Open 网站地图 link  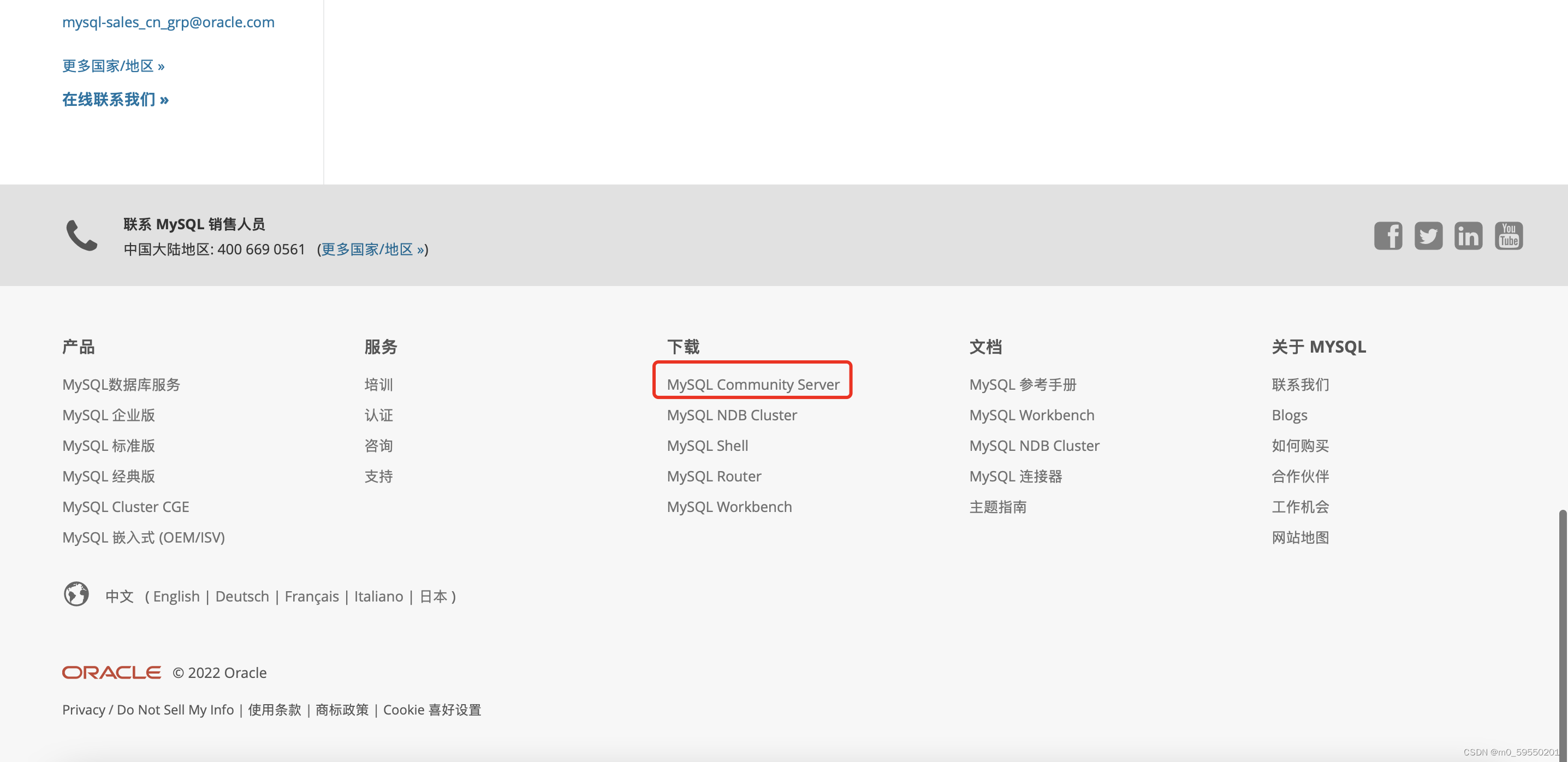click(x=1300, y=538)
